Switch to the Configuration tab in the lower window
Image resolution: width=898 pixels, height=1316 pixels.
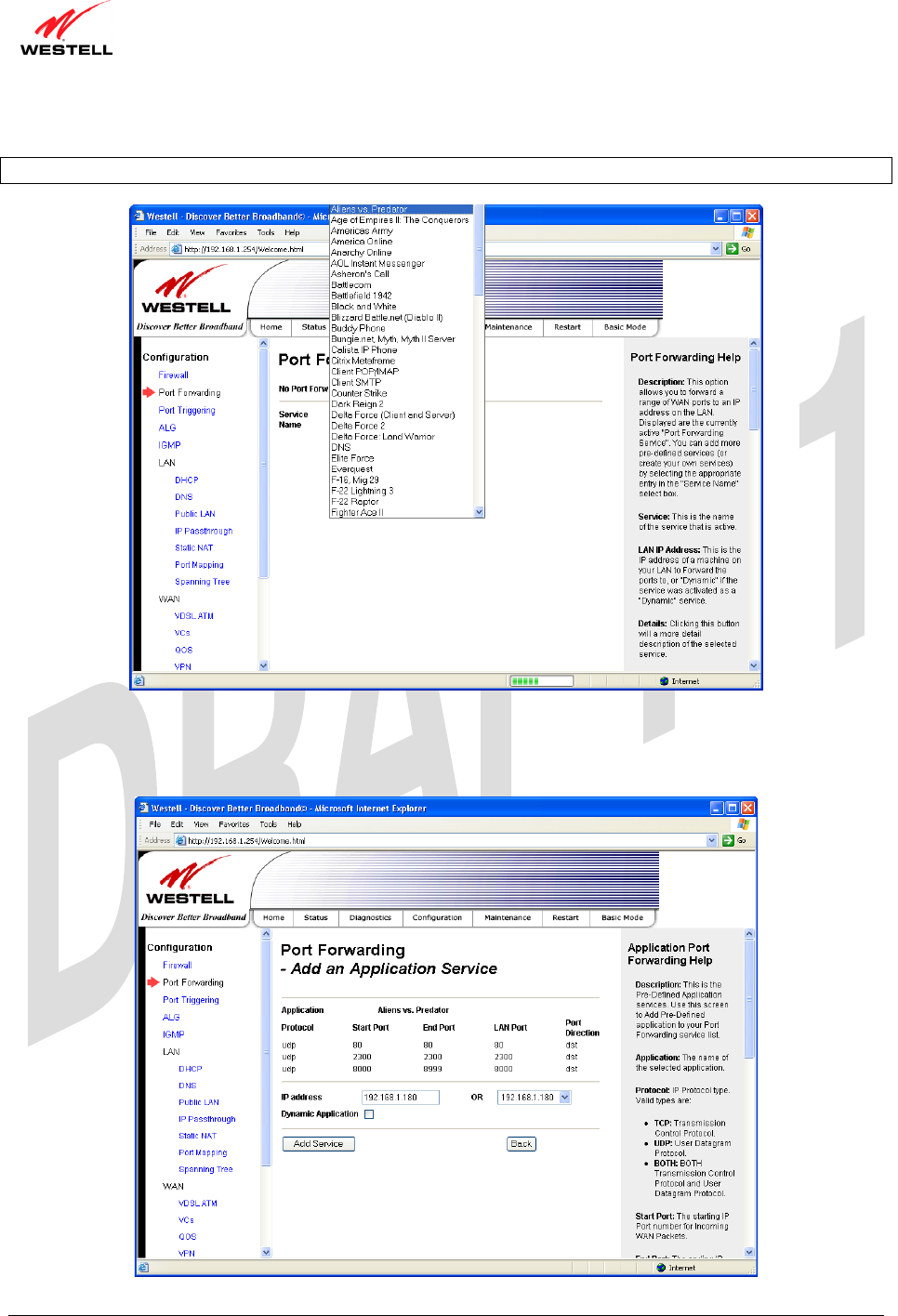pyautogui.click(x=437, y=917)
